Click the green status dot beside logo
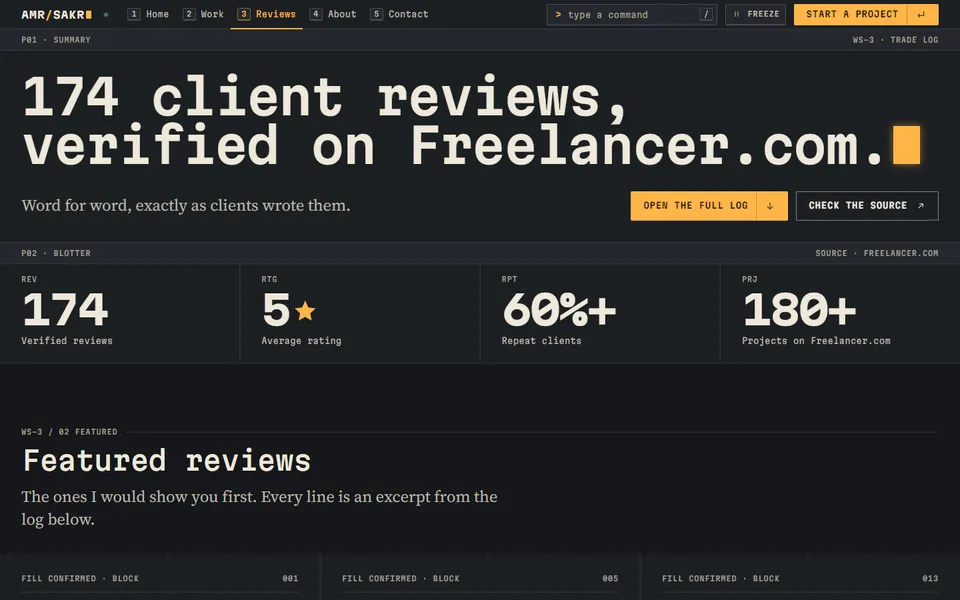This screenshot has width=960, height=600. pos(106,14)
